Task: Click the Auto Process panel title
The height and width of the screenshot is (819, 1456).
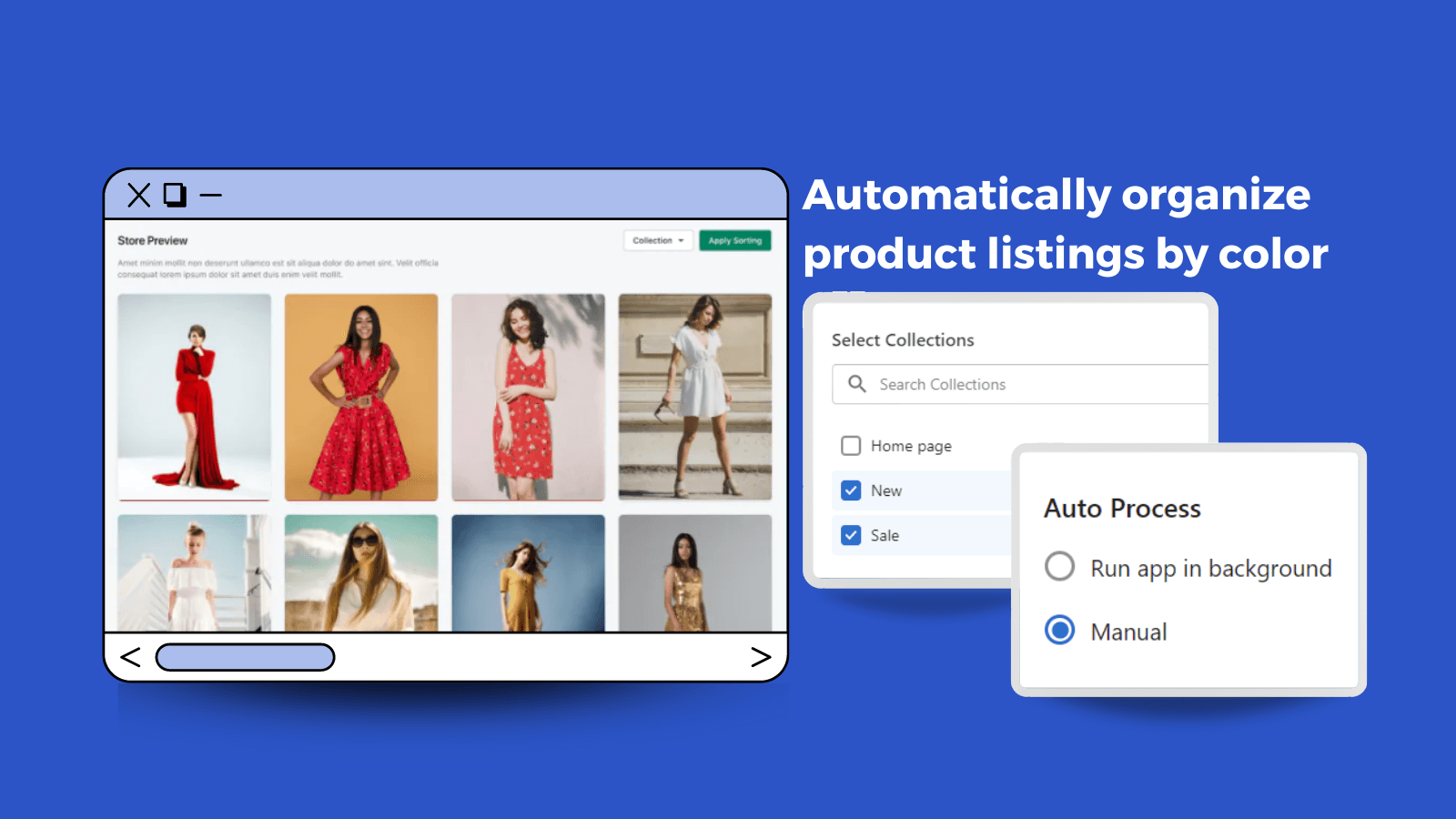Action: click(x=1121, y=509)
